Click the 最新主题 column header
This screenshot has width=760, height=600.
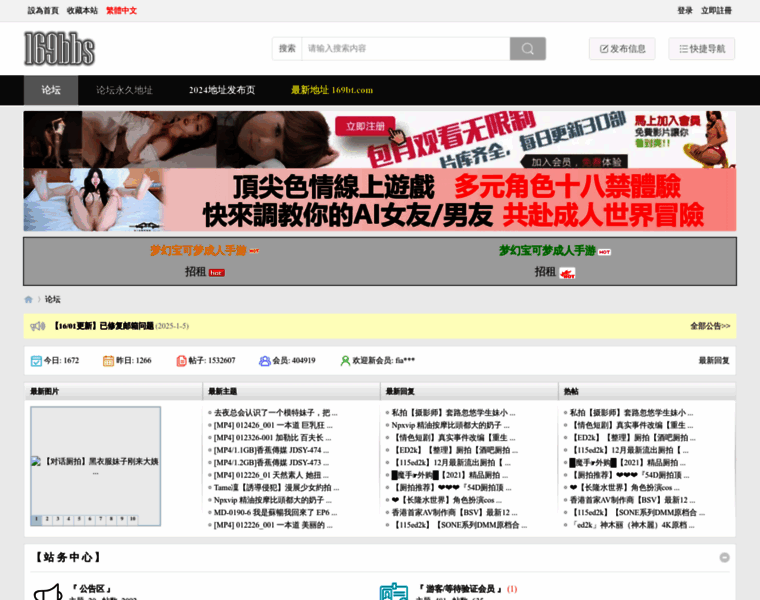[222, 392]
